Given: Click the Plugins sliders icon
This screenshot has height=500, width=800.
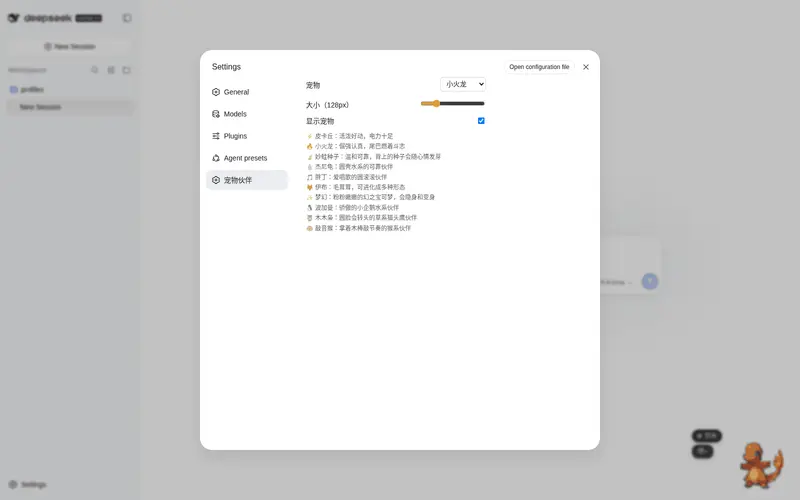Looking at the screenshot, I should tap(216, 136).
